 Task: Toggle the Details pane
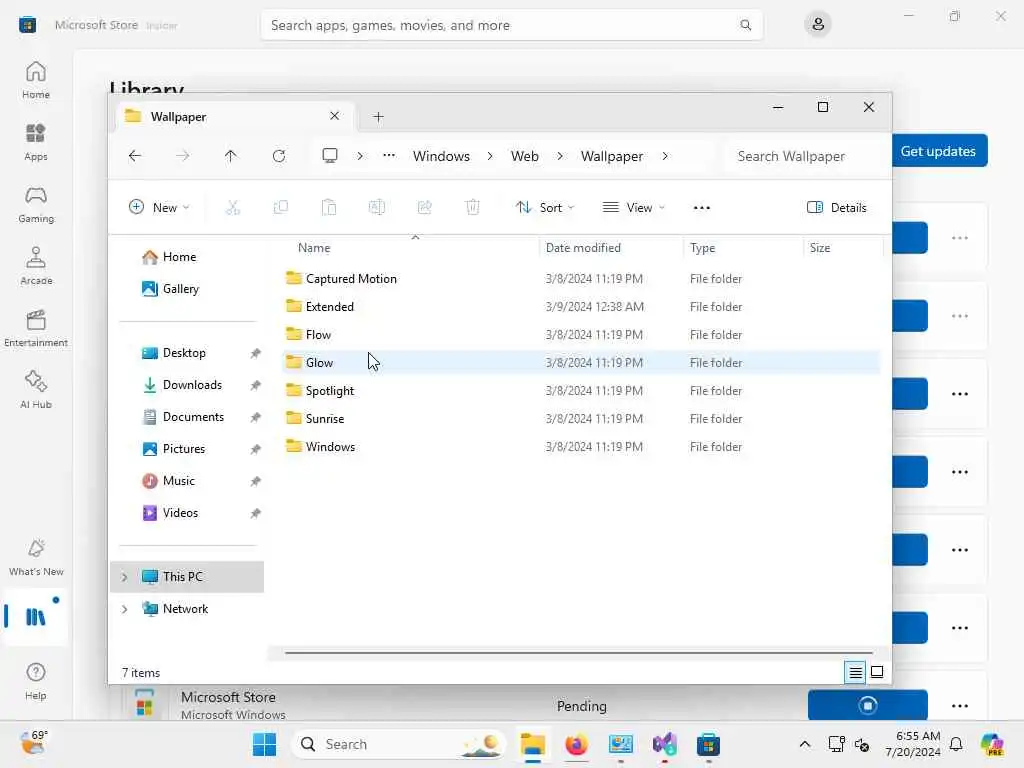(x=837, y=208)
